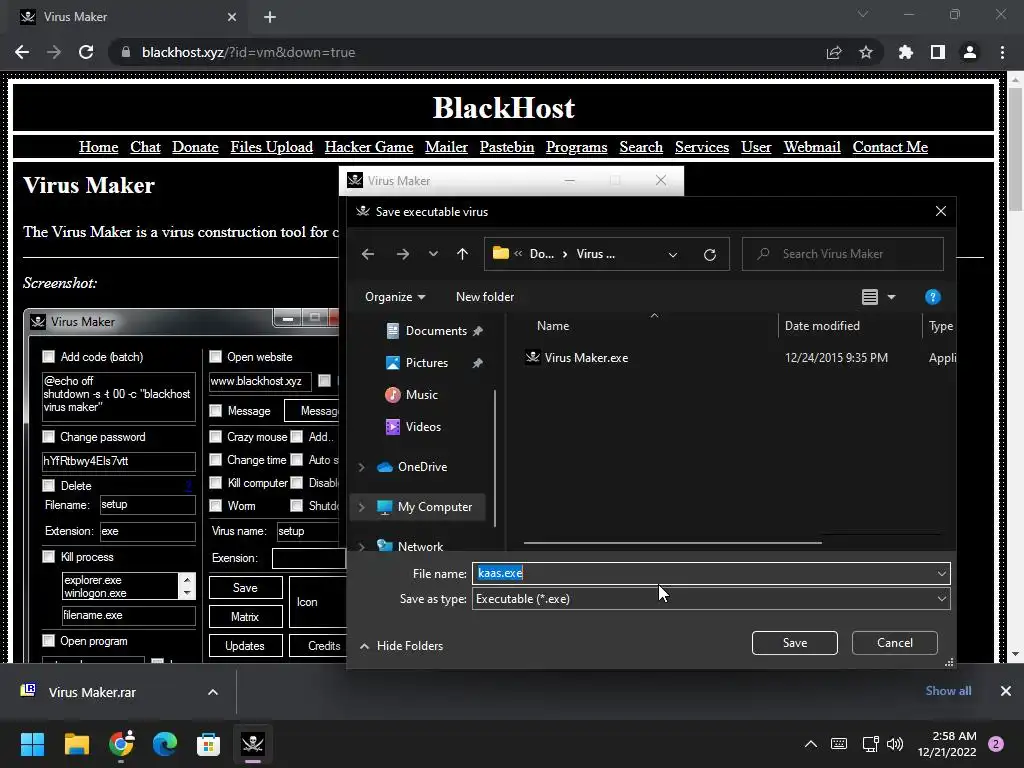Open the Programs link
The width and height of the screenshot is (1024, 768).
pyautogui.click(x=577, y=147)
